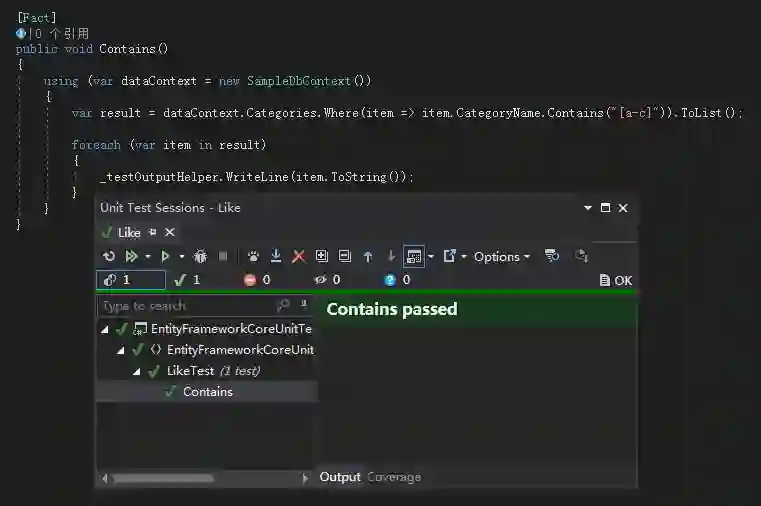Click the group-by filter icon
Image resolution: width=761 pixels, height=506 pixels.
point(552,256)
